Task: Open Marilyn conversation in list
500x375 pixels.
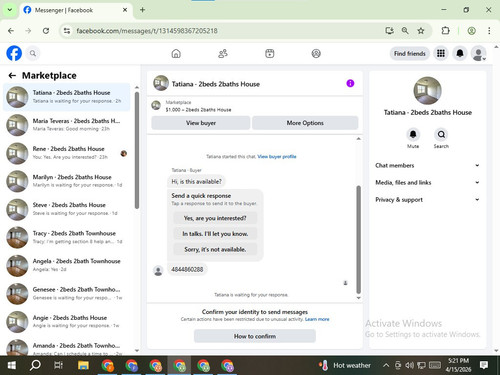Action: click(67, 181)
